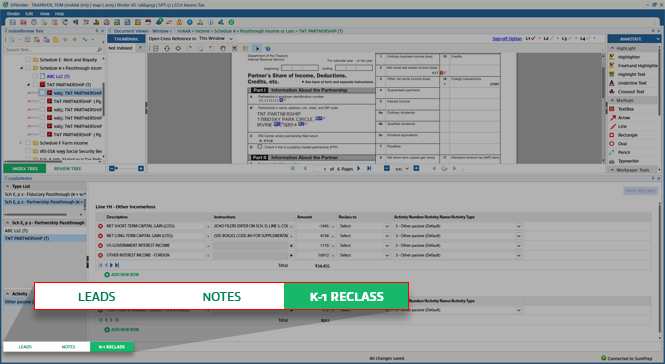This screenshot has width=665, height=364.
Task: Select the Freehand Highlighter tool
Action: [x=634, y=66]
